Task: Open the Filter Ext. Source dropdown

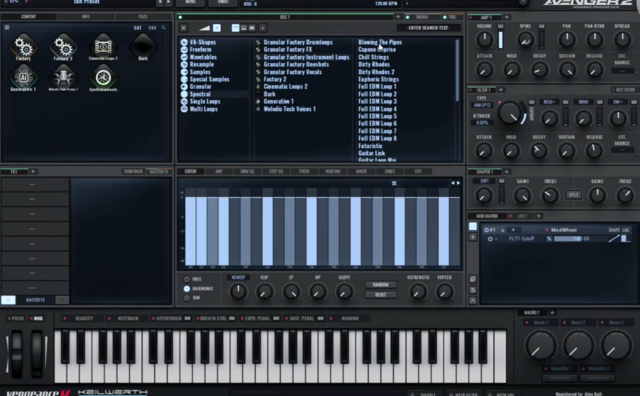Action: (622, 150)
